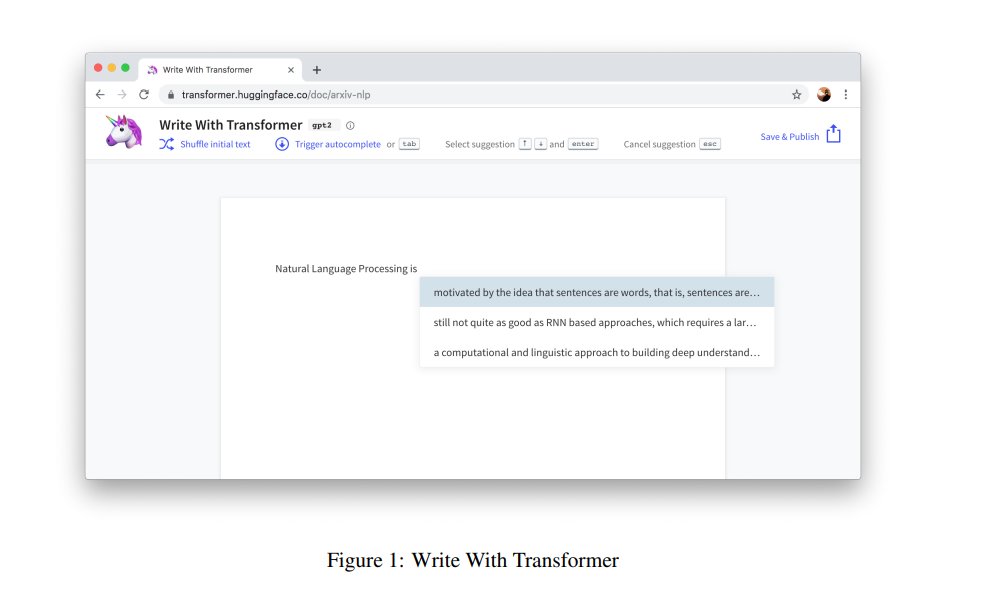Select suggestion 'a computational and linguistic approach'
Screen dimensions: 984x609
pyautogui.click(x=597, y=353)
